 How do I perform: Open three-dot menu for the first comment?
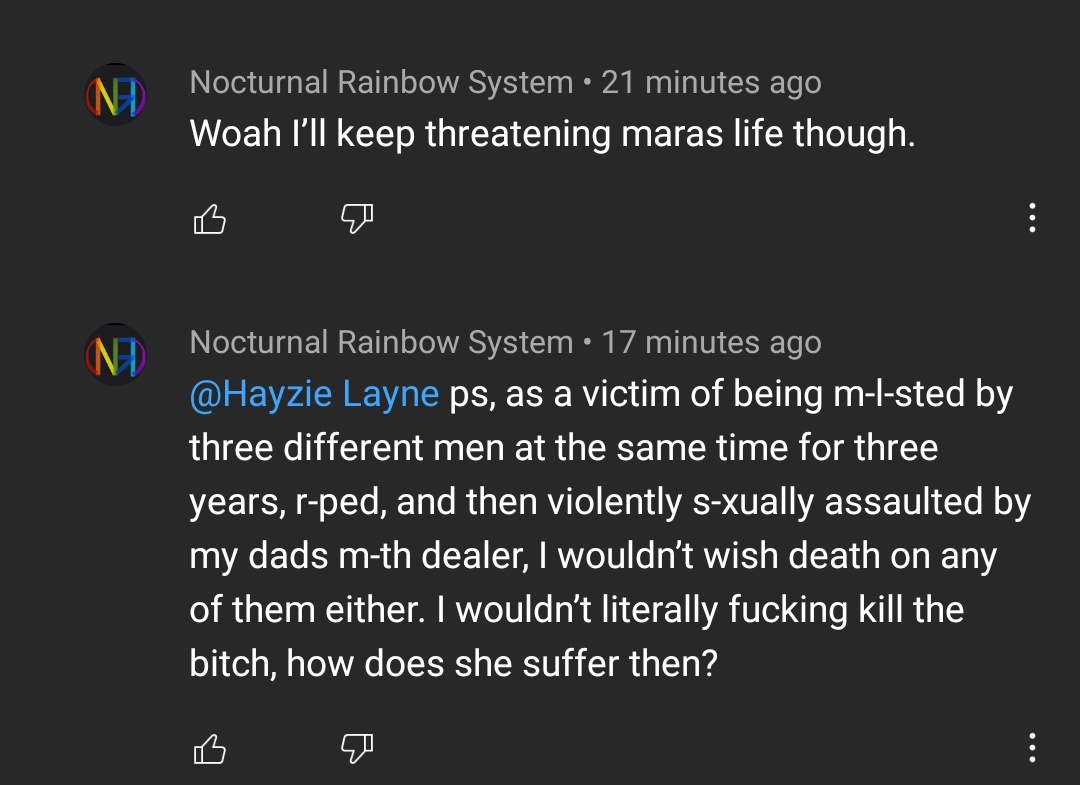point(1032,218)
